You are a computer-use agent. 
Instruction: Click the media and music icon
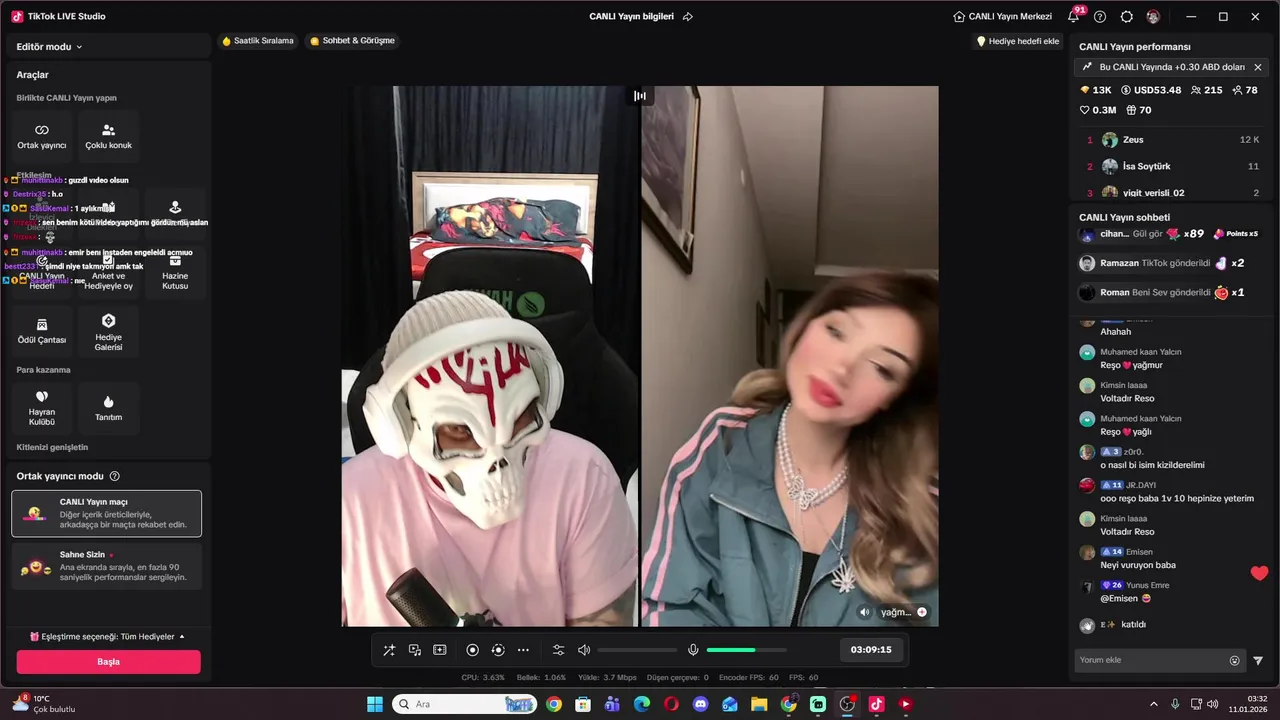tap(414, 650)
